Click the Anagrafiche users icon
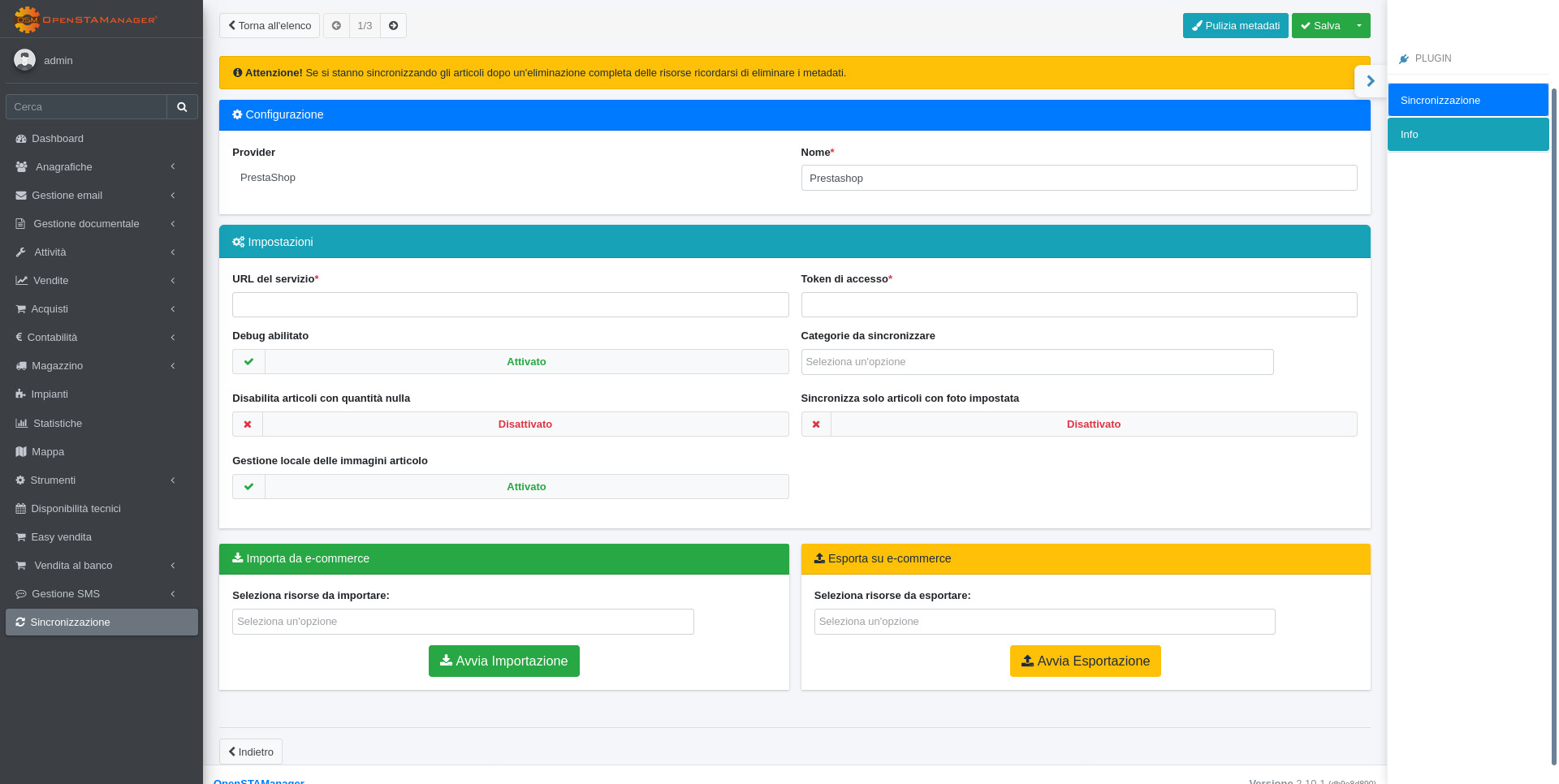The height and width of the screenshot is (784, 1559). [22, 167]
